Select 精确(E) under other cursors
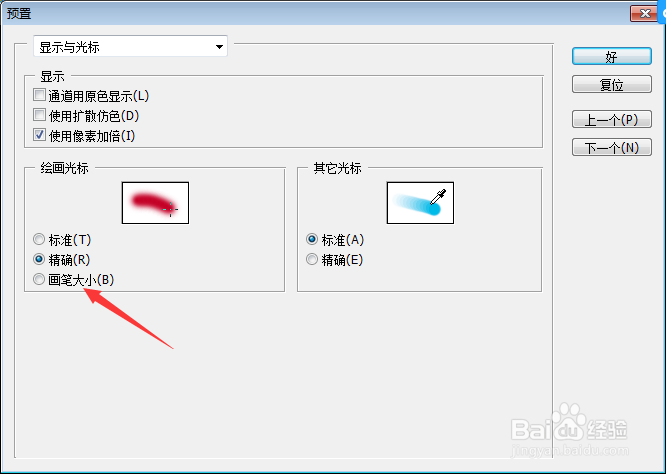 click(x=312, y=259)
